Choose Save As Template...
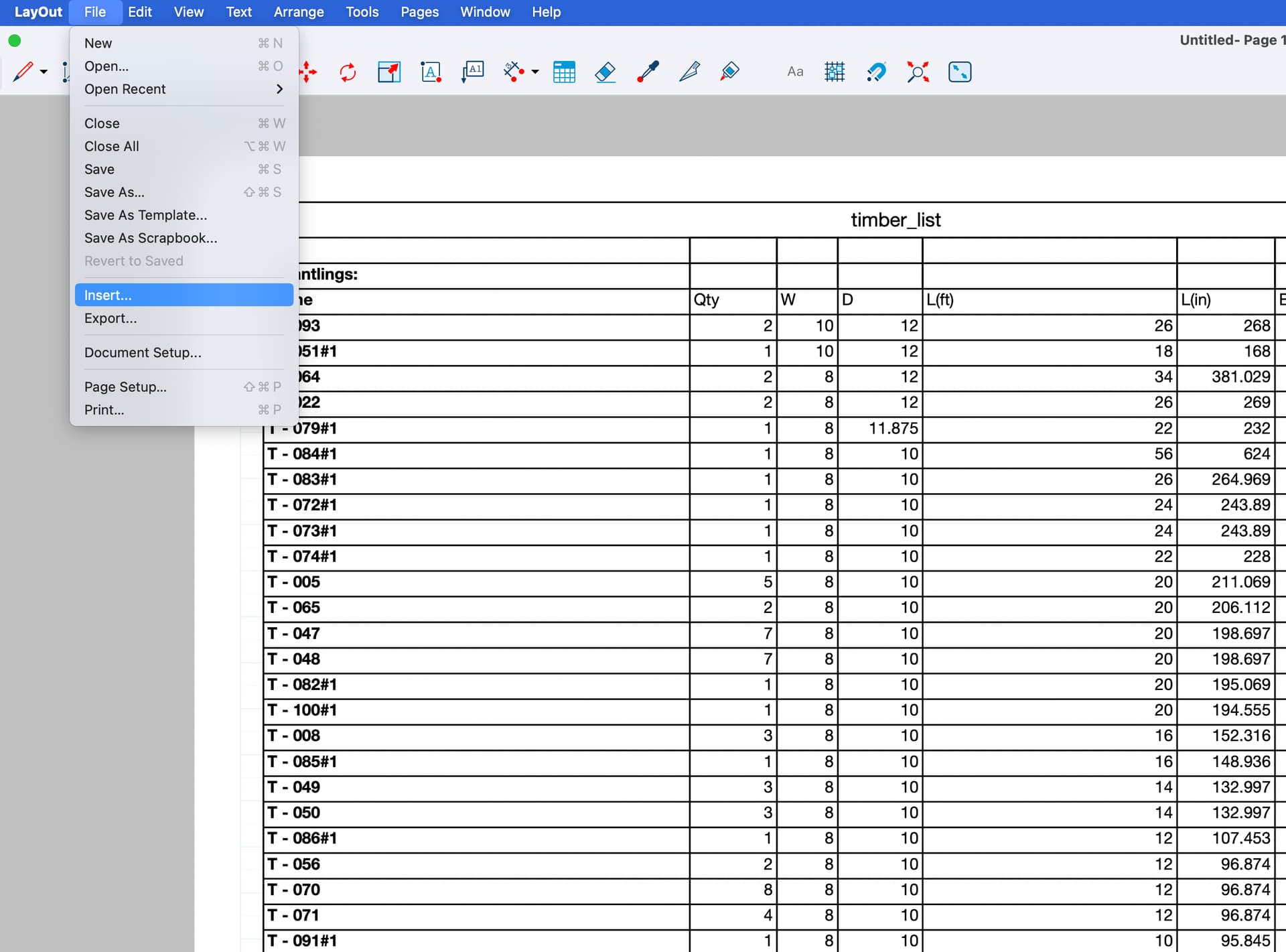 click(184, 215)
